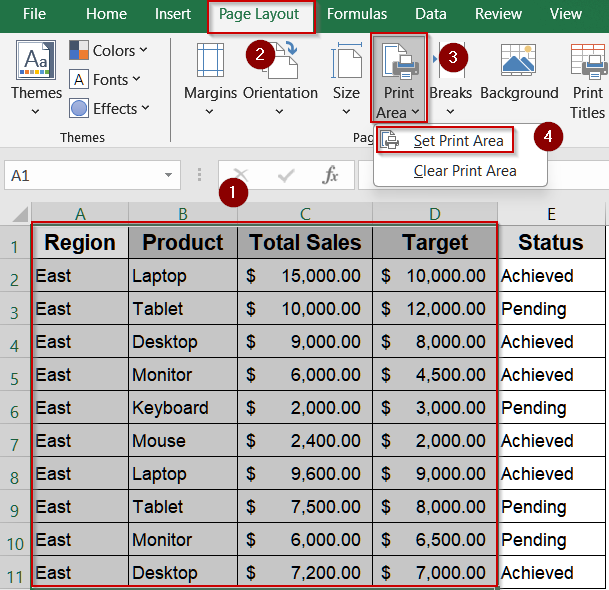Click the Product header cell
The image size is (609, 590).
tap(183, 242)
